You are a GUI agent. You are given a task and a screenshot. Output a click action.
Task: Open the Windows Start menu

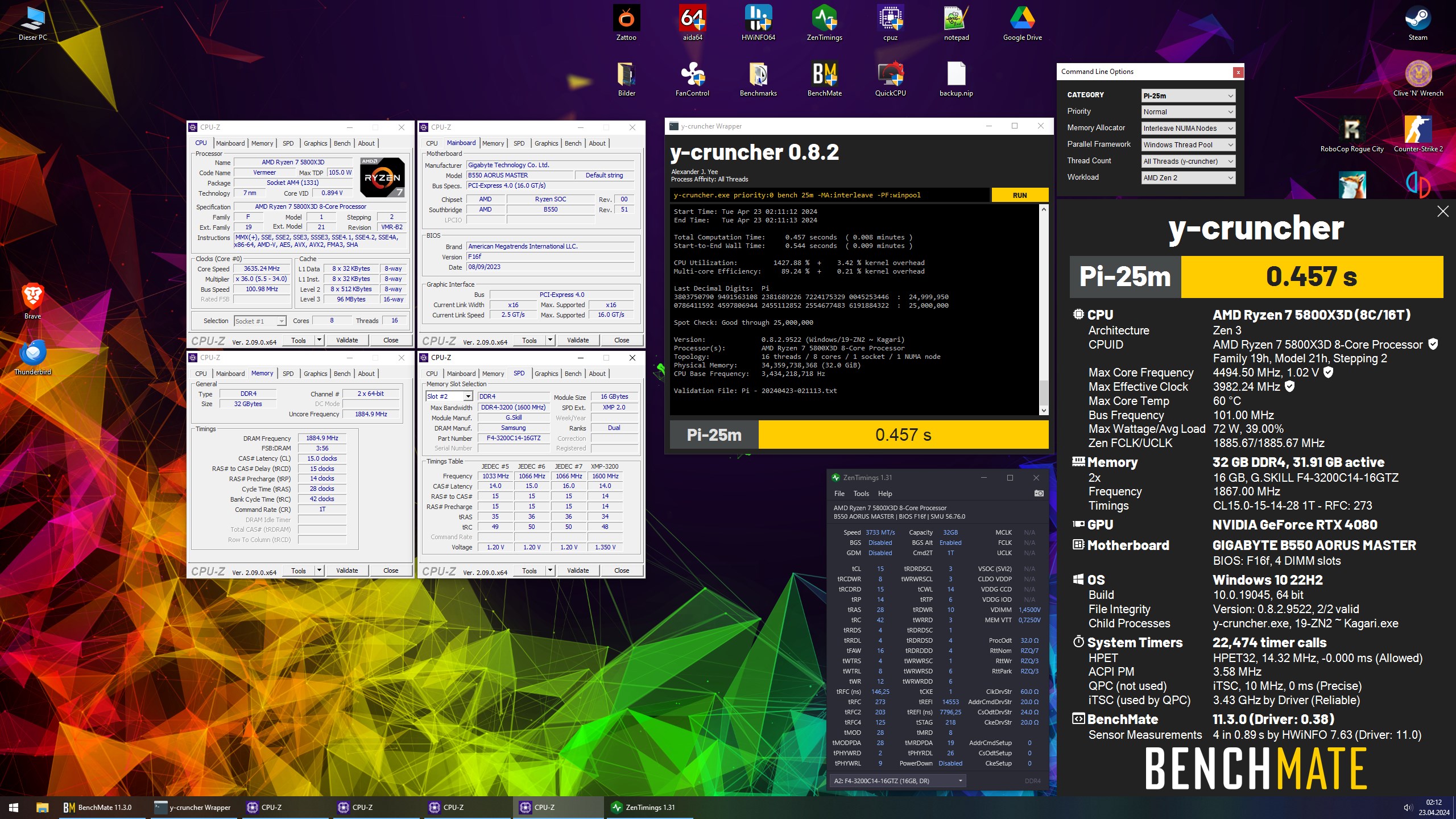pyautogui.click(x=14, y=807)
